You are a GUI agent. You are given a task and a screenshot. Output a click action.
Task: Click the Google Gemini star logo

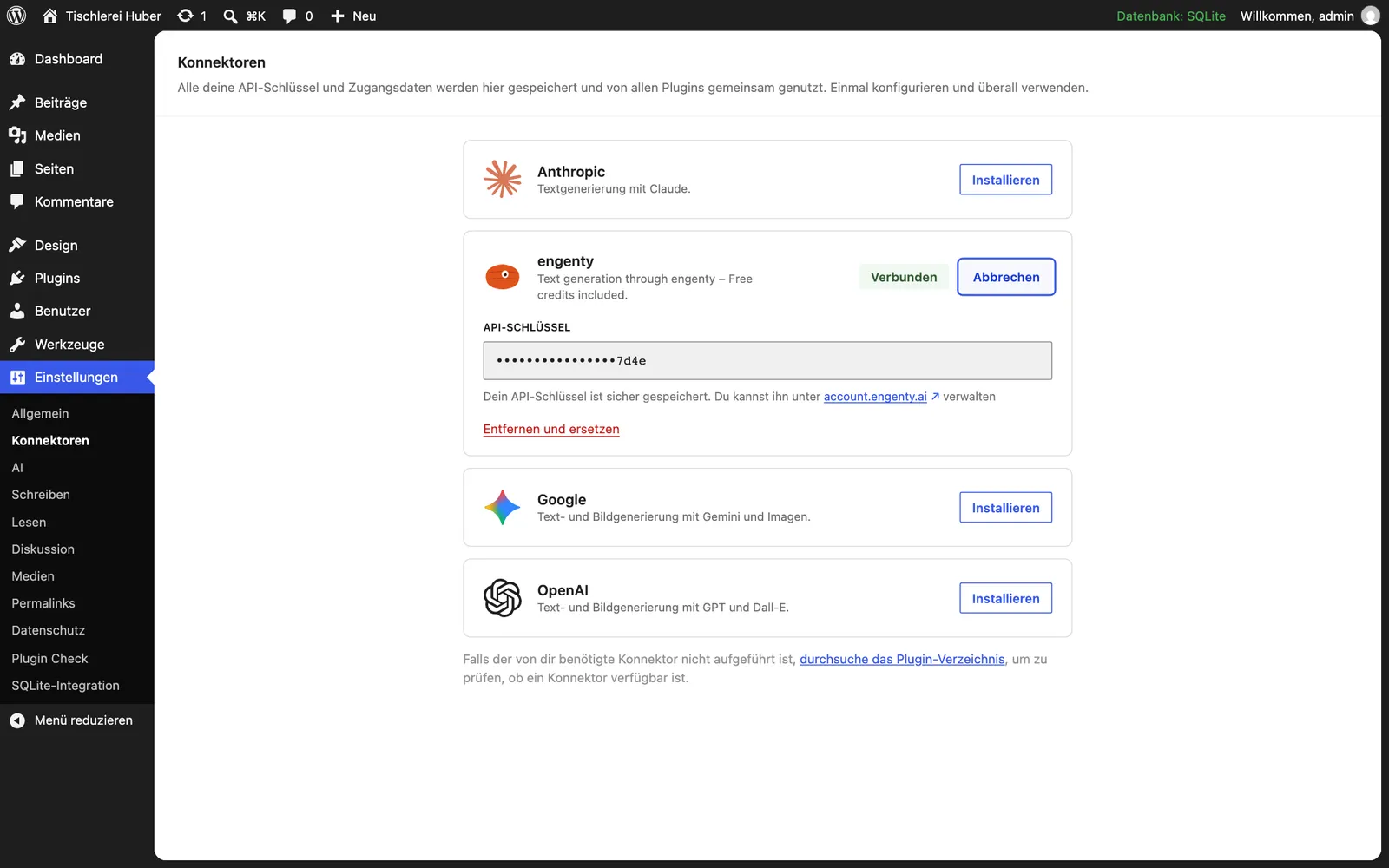[503, 507]
